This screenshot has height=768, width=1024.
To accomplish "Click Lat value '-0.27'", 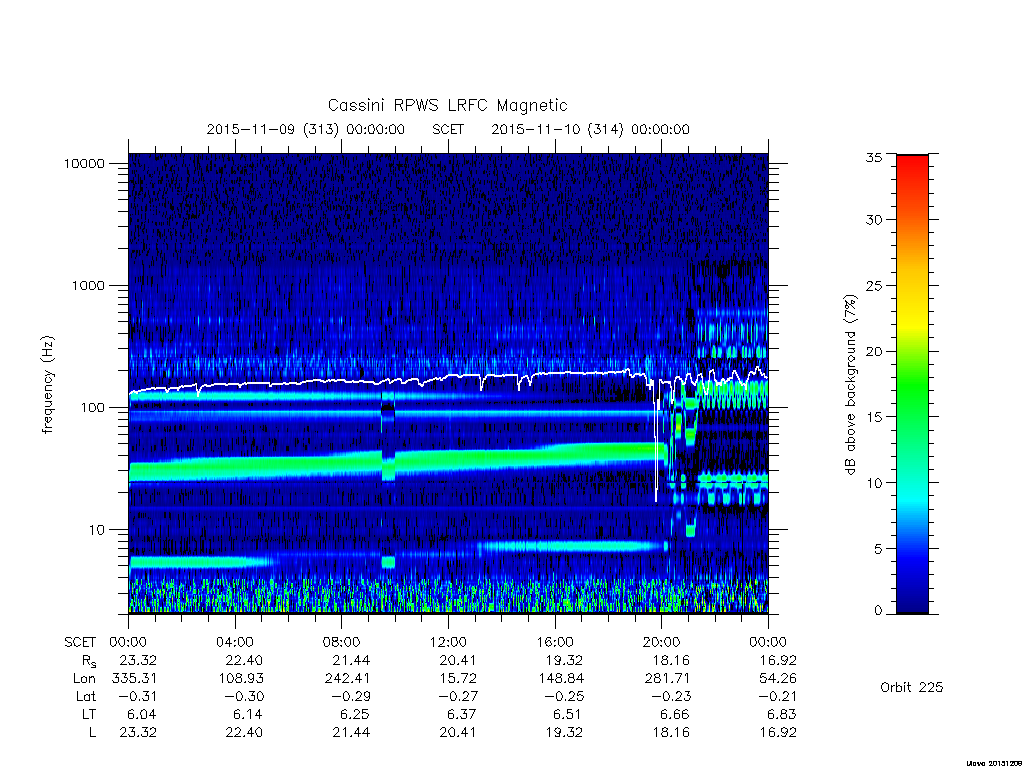I will click(456, 697).
